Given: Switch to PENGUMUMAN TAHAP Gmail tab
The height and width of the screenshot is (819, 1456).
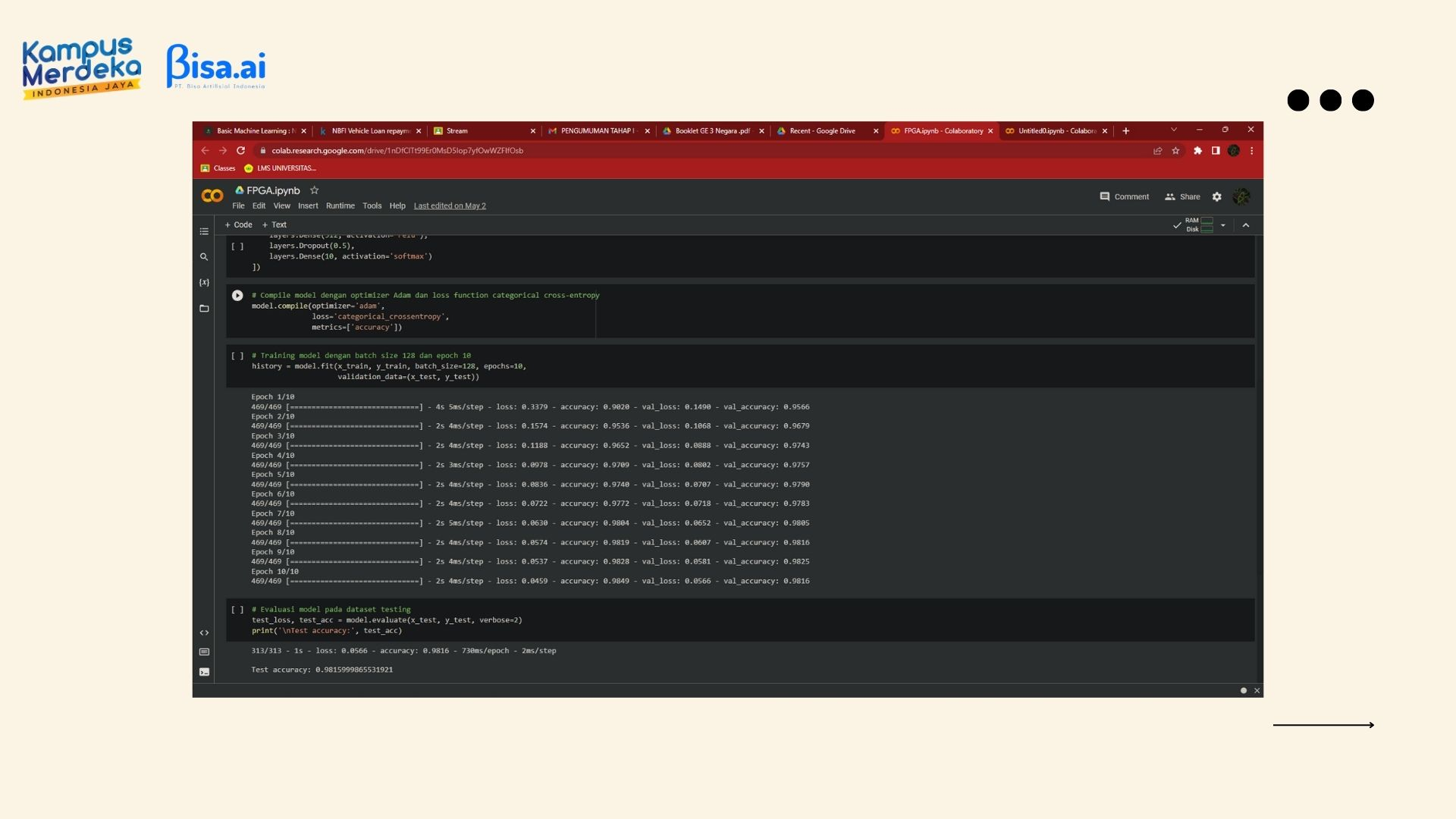Looking at the screenshot, I should (x=597, y=131).
